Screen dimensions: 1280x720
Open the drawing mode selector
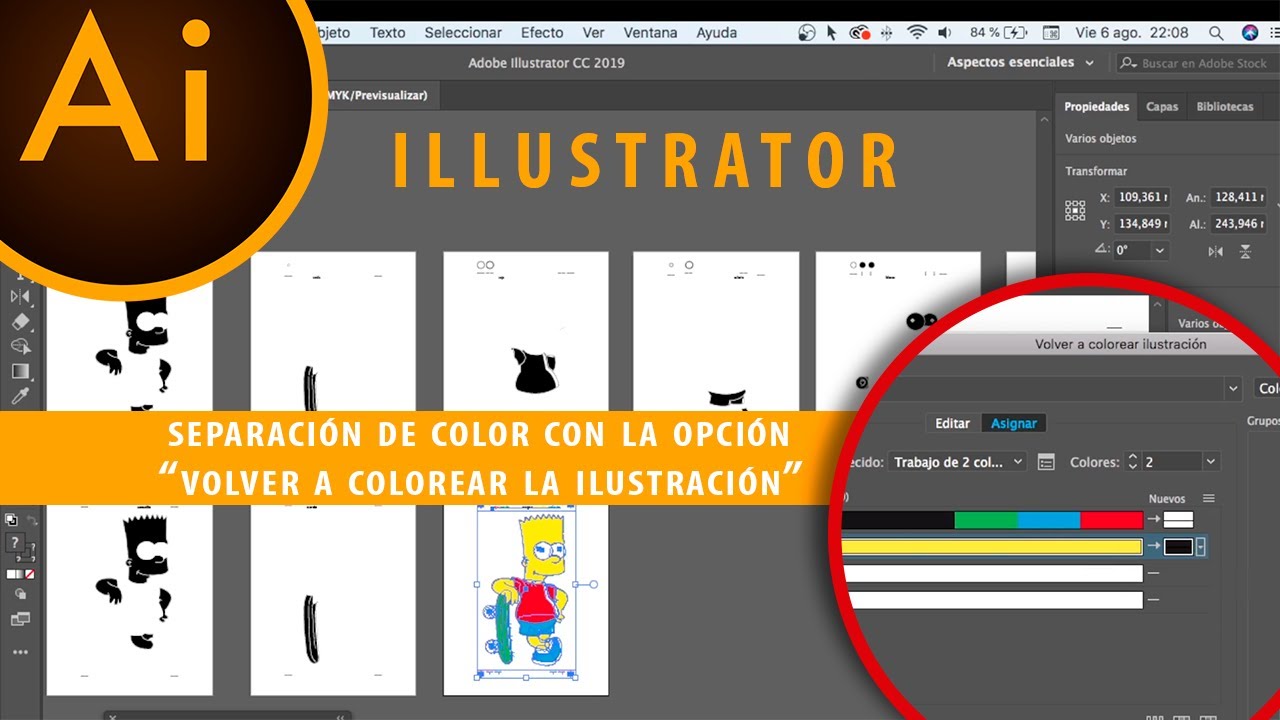(x=20, y=593)
